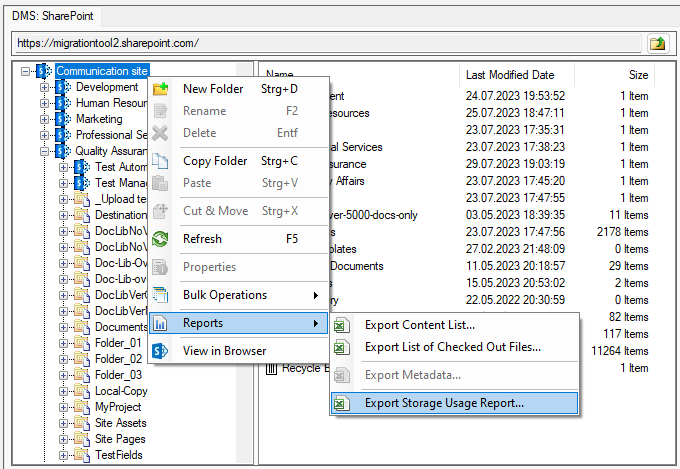Click date 22.05.2022 20:30:59
This screenshot has width=680, height=469.
pos(515,300)
